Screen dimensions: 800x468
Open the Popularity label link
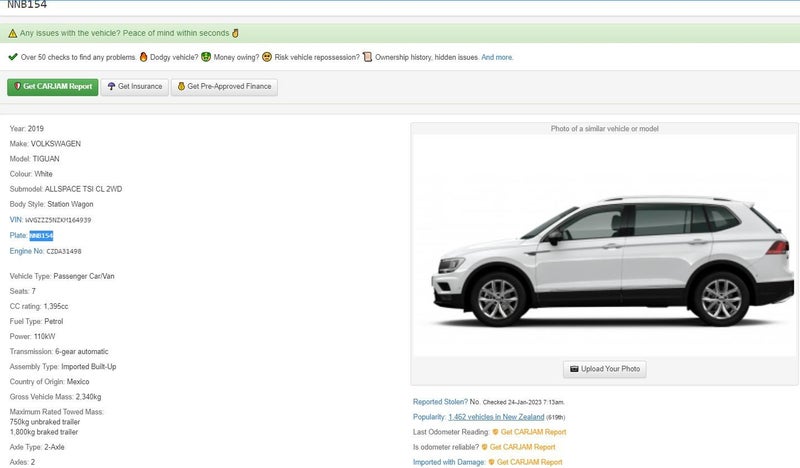(x=429, y=417)
